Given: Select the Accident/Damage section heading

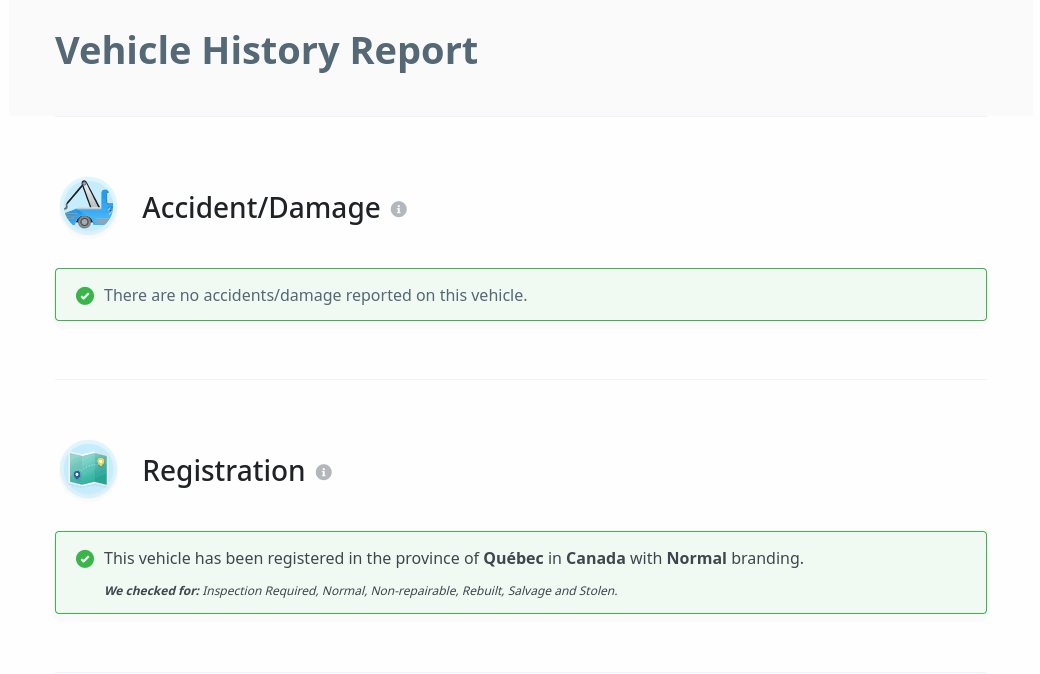Looking at the screenshot, I should (261, 208).
